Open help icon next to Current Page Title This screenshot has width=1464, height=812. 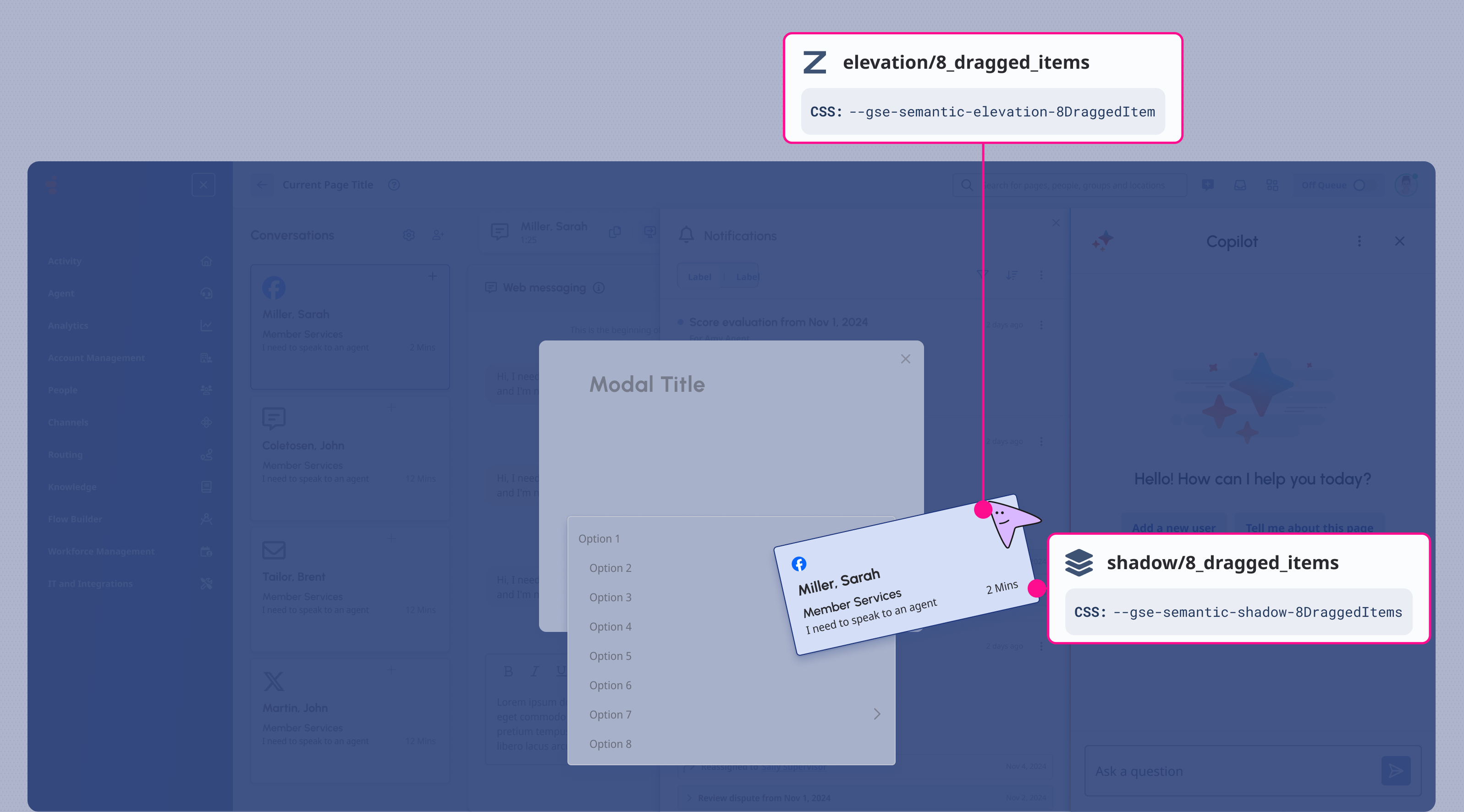pos(394,185)
